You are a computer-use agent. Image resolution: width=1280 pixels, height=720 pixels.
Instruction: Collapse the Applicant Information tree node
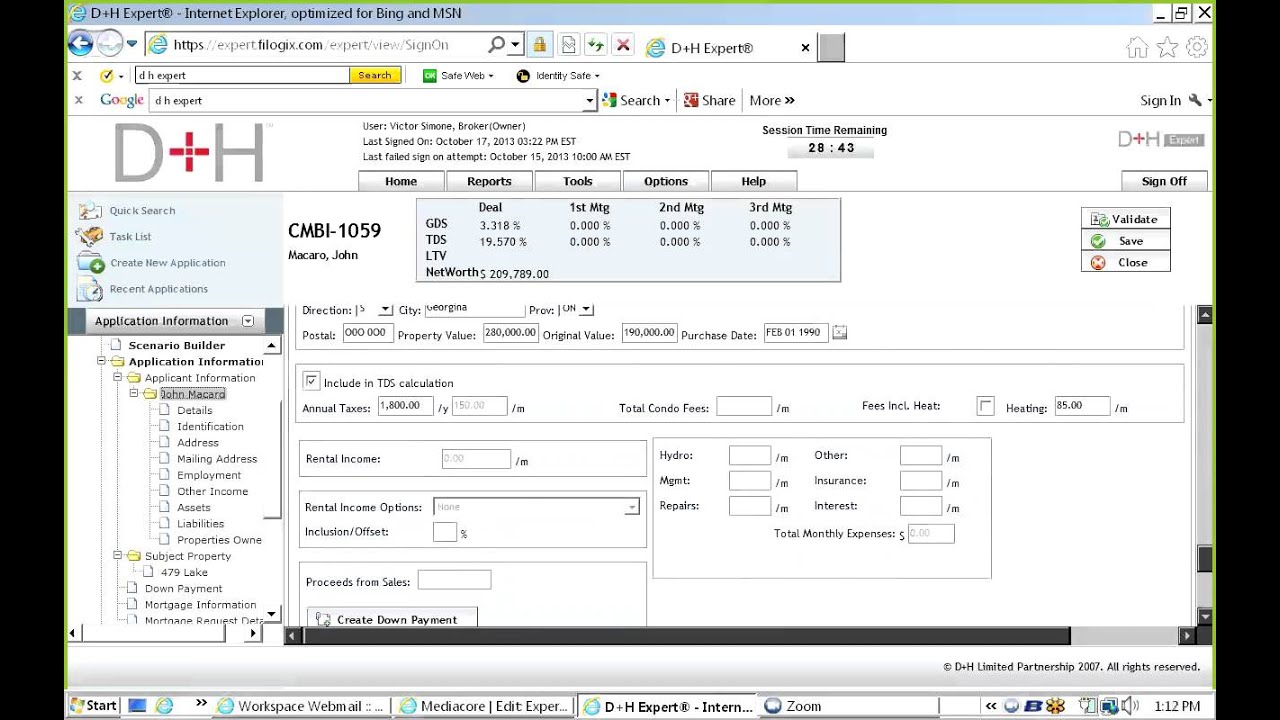point(118,378)
